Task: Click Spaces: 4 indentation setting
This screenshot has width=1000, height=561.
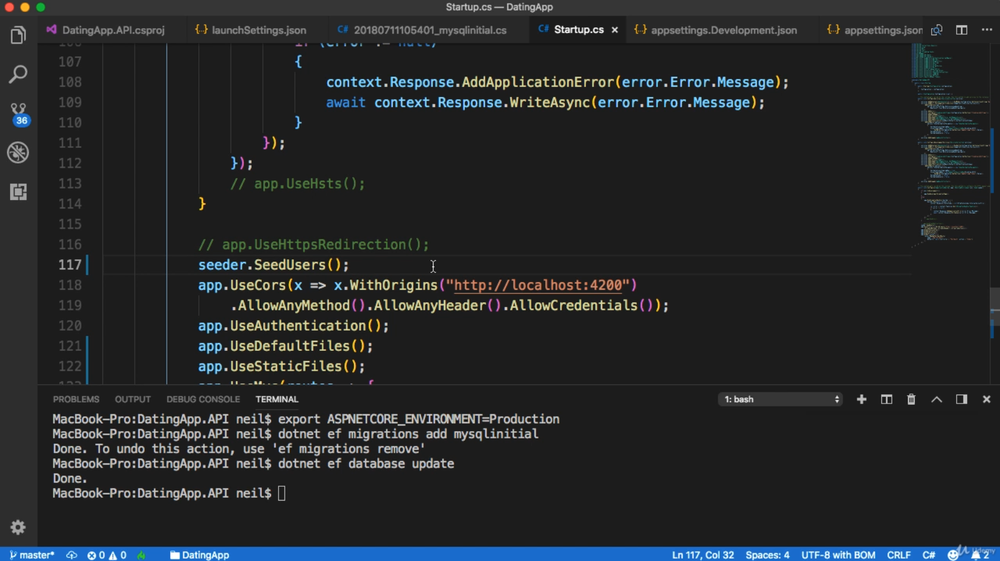Action: click(767, 554)
